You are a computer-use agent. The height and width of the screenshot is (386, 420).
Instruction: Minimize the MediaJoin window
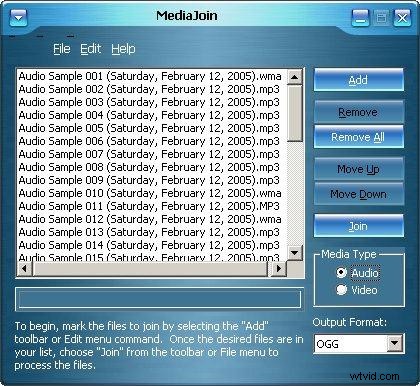point(360,18)
